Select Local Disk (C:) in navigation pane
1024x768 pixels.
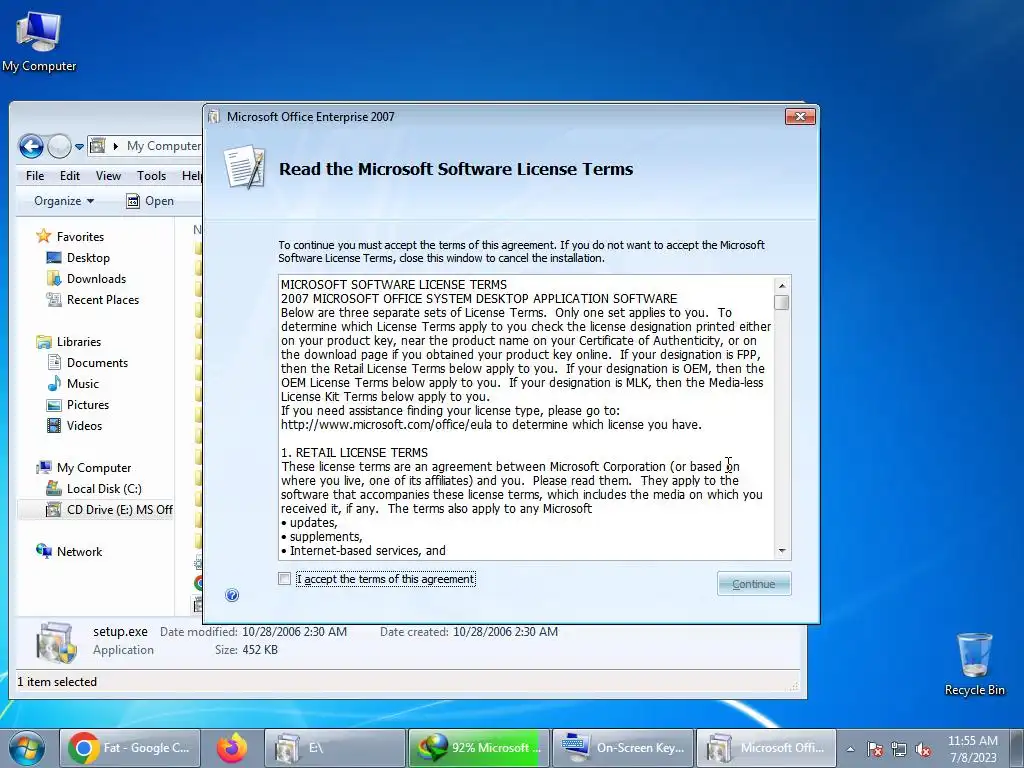pyautogui.click(x=104, y=488)
